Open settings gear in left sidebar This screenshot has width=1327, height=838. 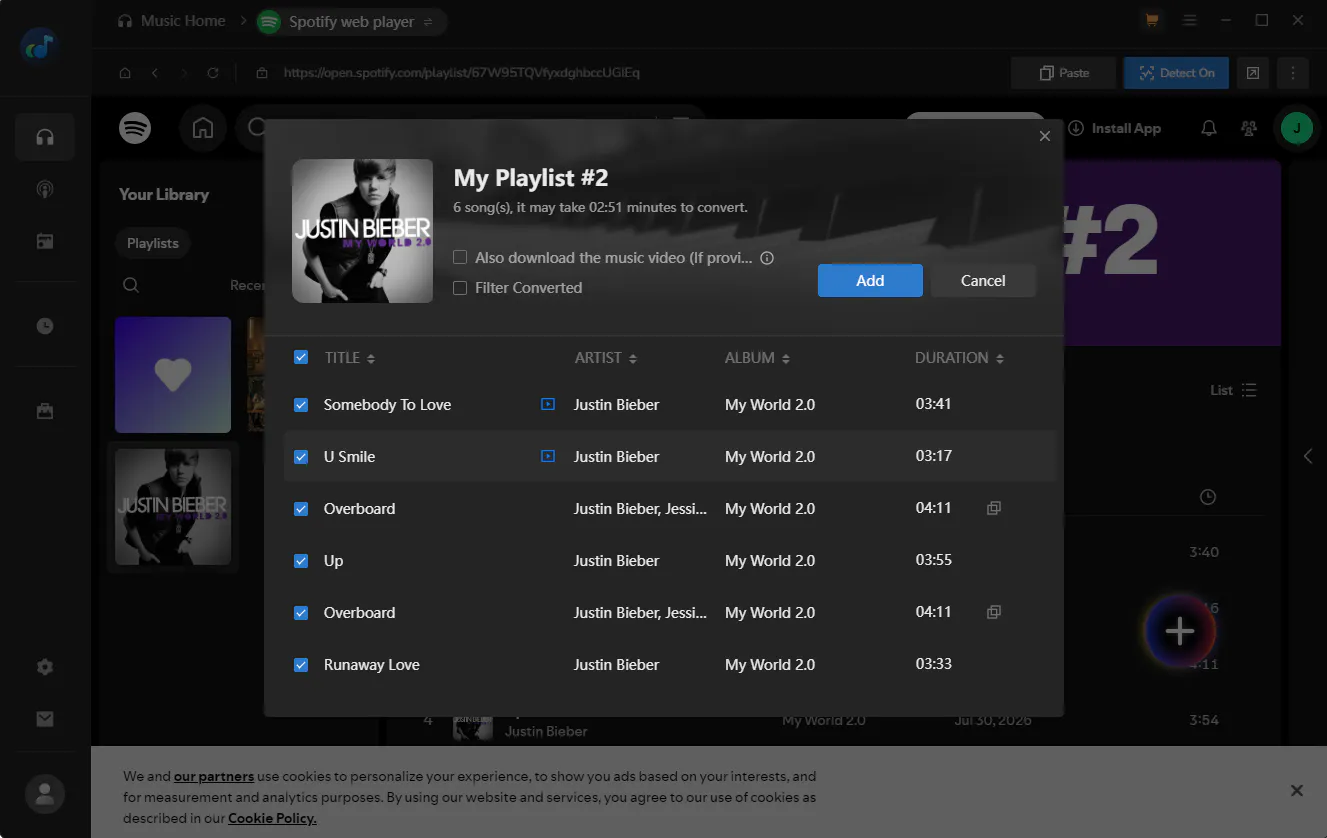tap(45, 667)
